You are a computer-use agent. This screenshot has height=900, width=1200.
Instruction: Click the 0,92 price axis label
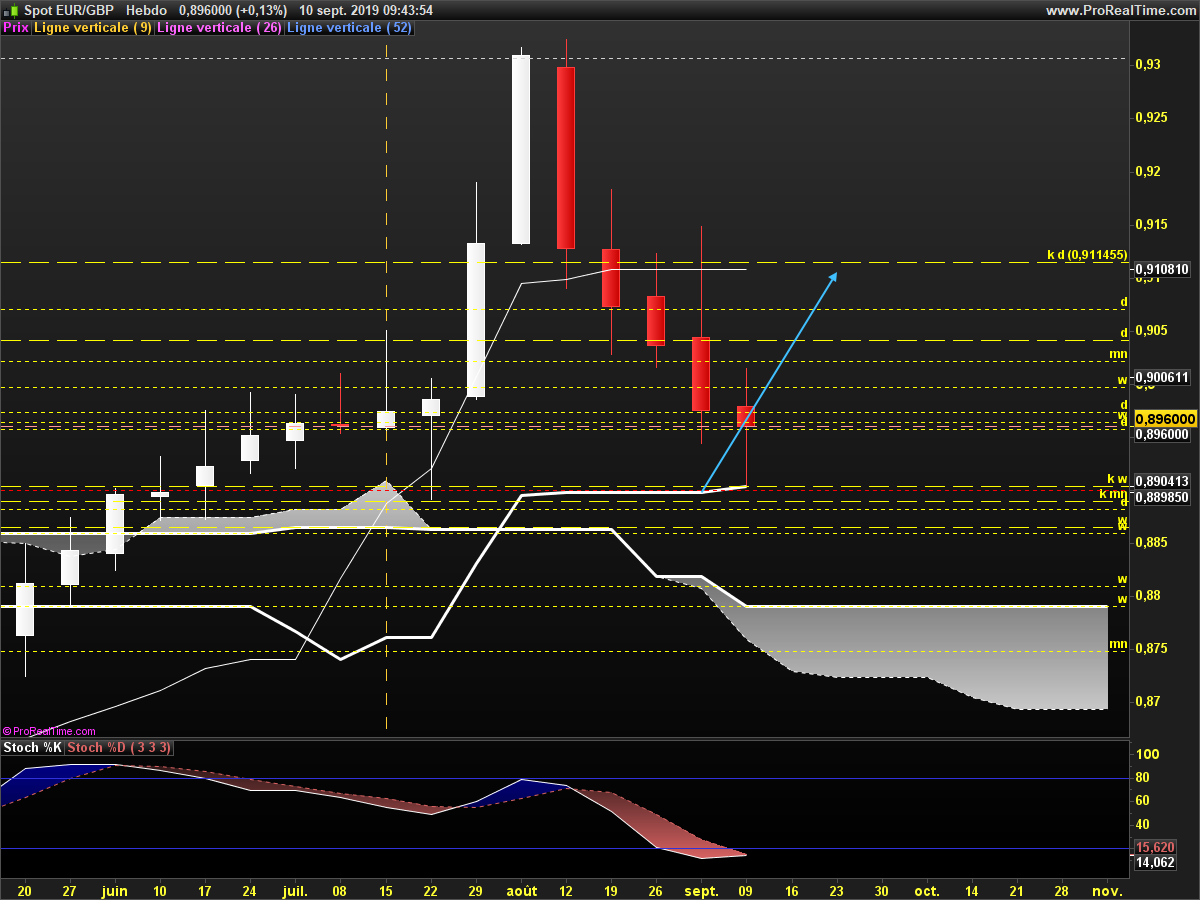(x=1149, y=171)
